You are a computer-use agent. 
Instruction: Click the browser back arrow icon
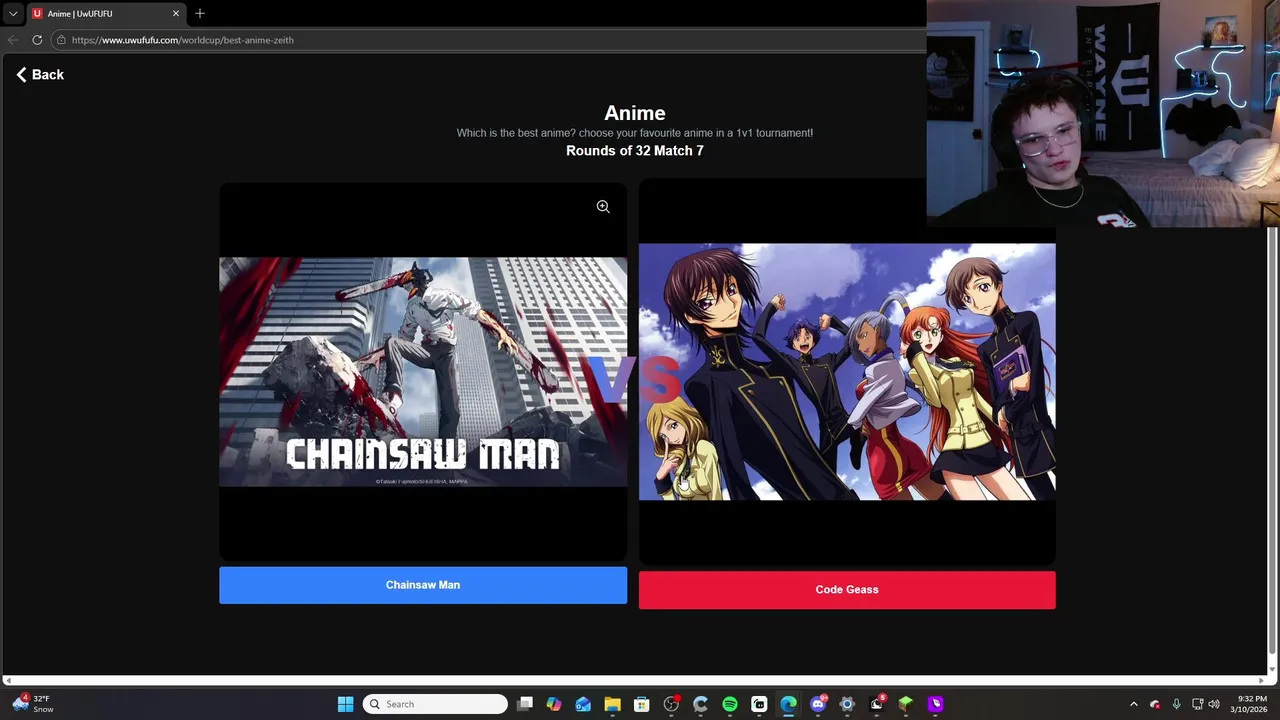click(x=13, y=40)
